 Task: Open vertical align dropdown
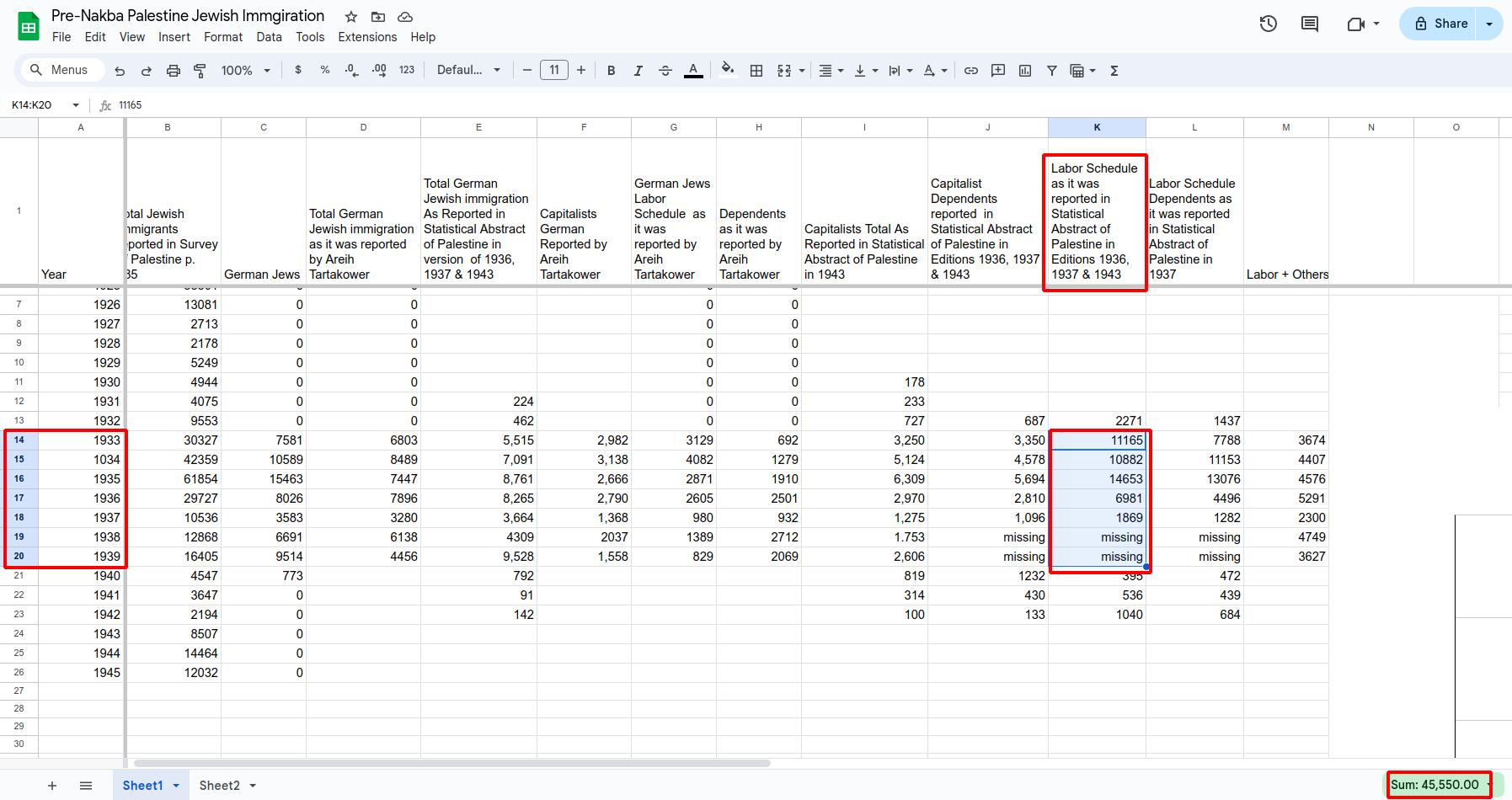click(866, 71)
